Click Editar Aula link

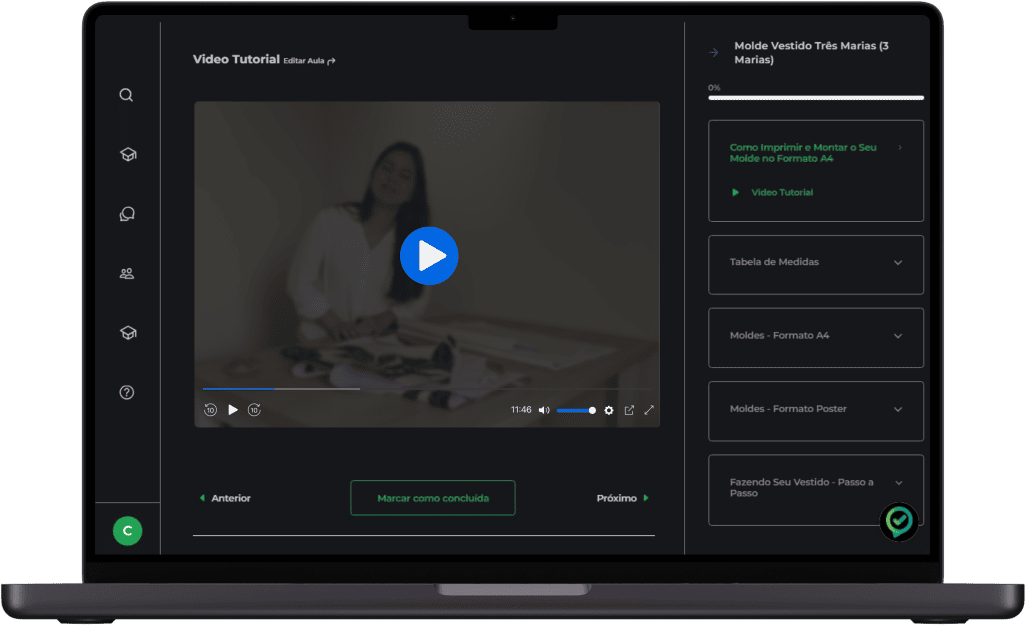click(x=304, y=61)
